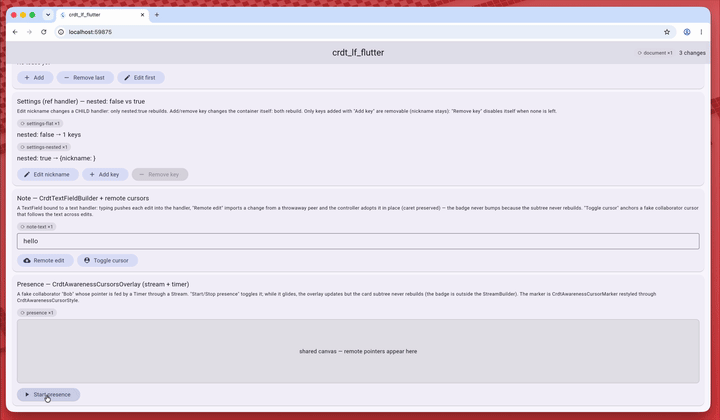Bookmark this page with the star icon
The width and height of the screenshot is (720, 420).
click(667, 32)
